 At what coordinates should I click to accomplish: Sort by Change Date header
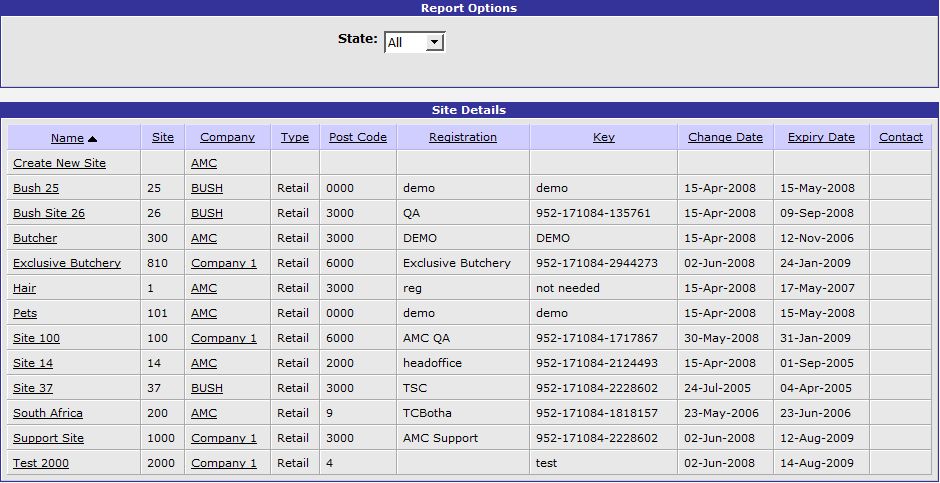[725, 137]
